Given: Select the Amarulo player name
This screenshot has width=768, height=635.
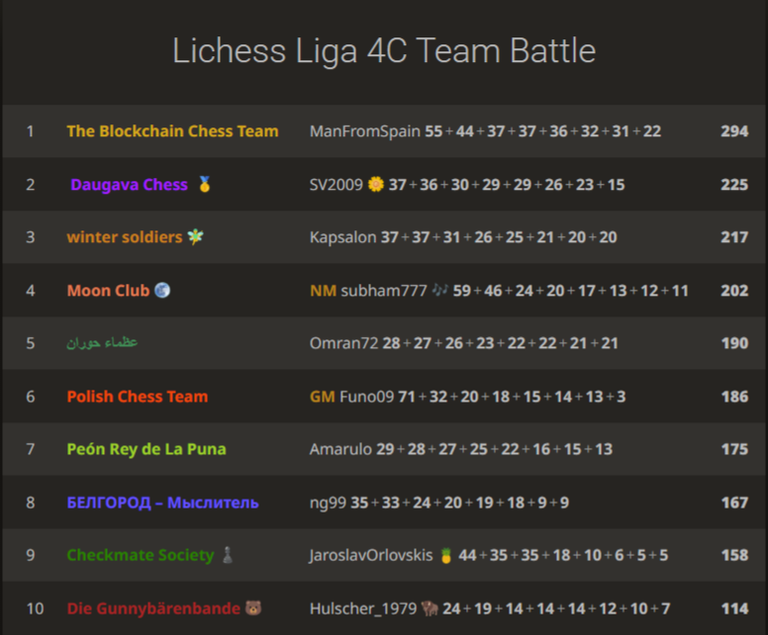Looking at the screenshot, I should (340, 449).
